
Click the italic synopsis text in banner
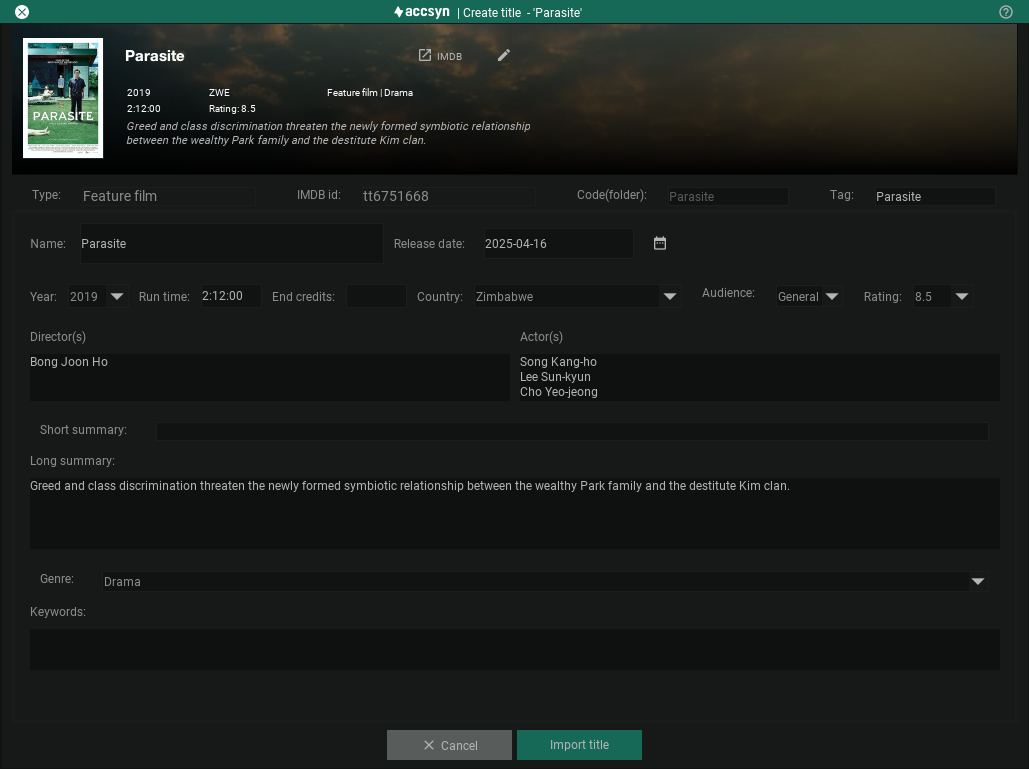(x=328, y=133)
